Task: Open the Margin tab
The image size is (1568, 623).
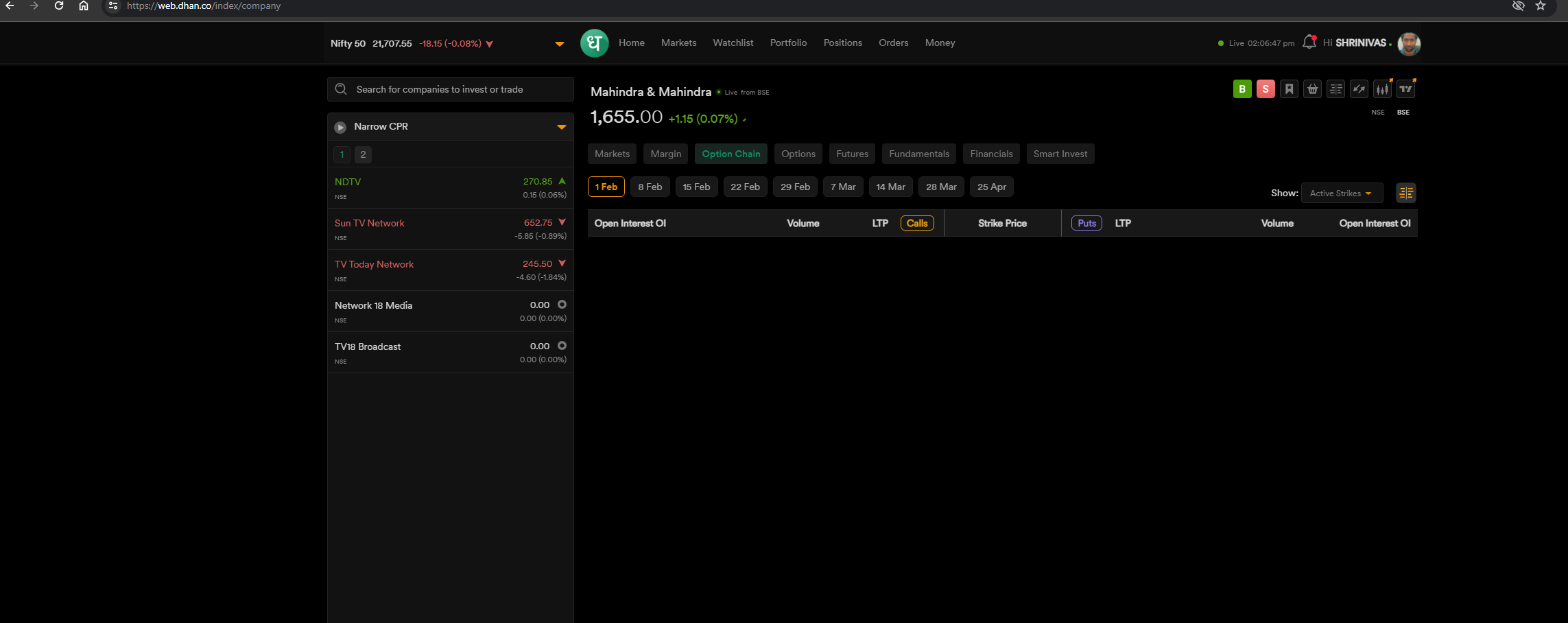Action: click(665, 154)
